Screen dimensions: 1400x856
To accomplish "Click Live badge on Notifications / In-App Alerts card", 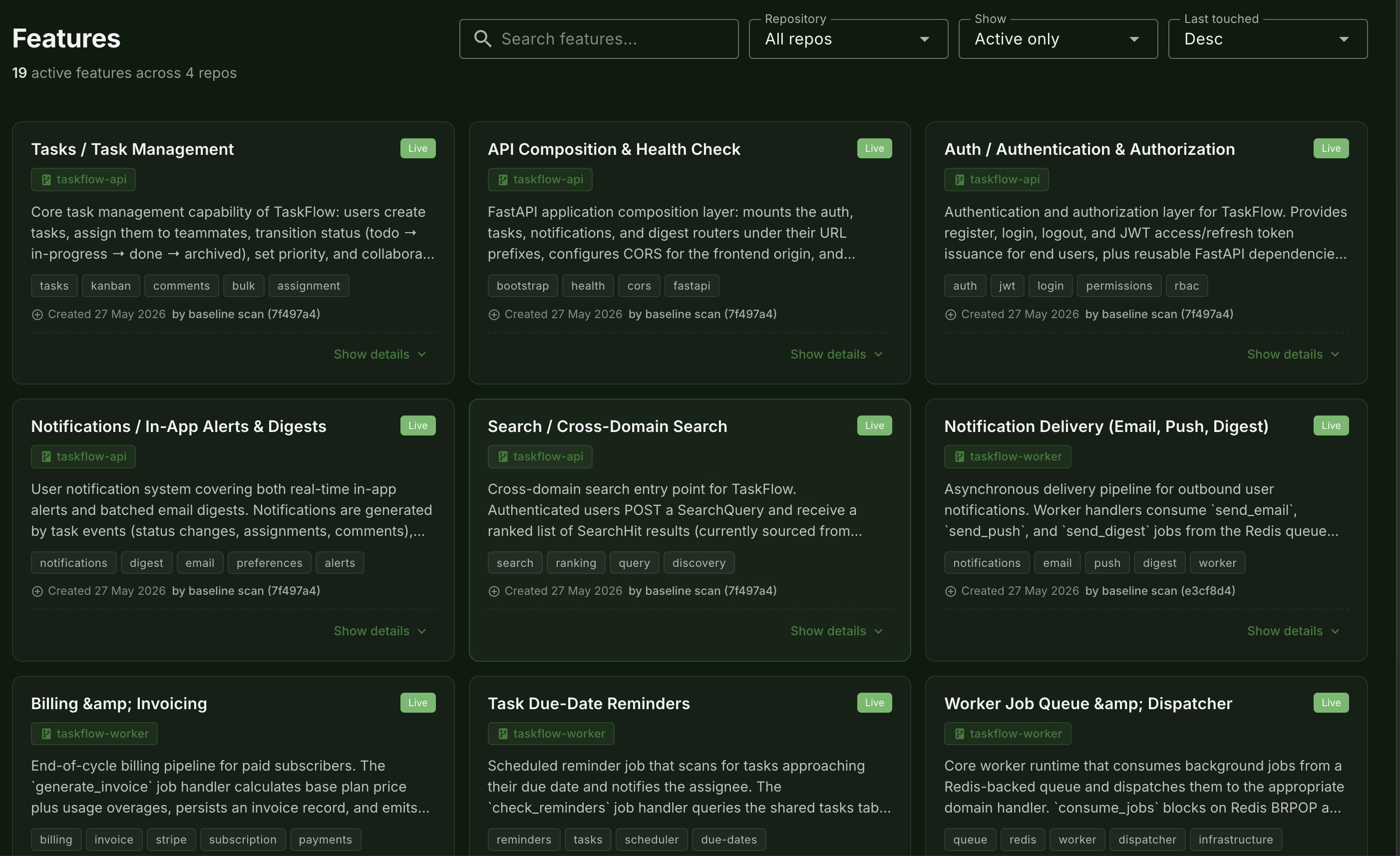I will pos(417,425).
